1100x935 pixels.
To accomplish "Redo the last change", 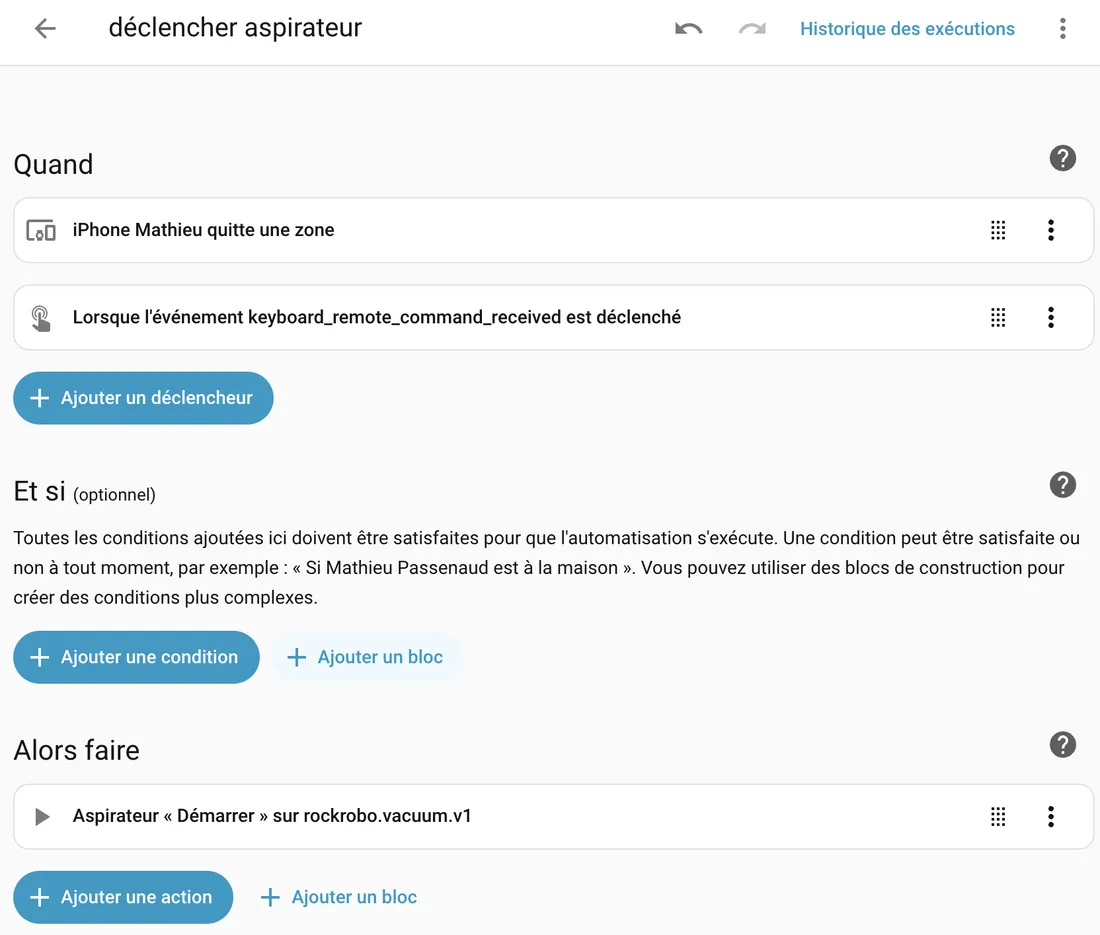I will coord(752,29).
